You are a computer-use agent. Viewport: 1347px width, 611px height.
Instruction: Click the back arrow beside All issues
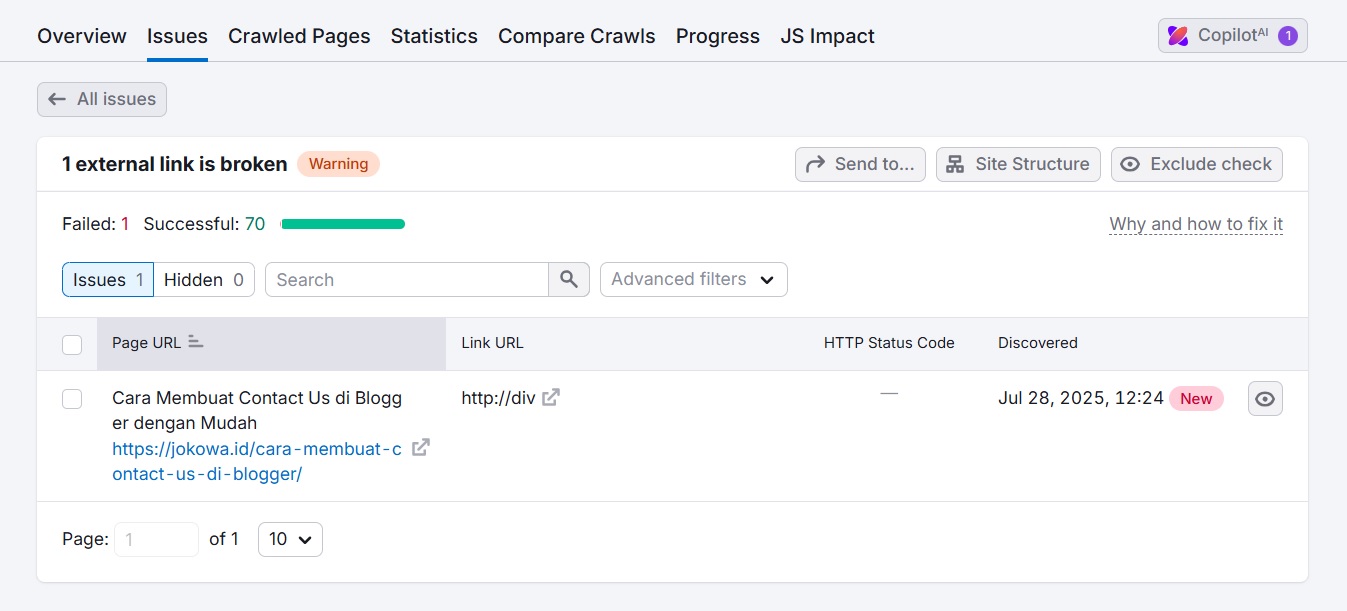pos(57,99)
